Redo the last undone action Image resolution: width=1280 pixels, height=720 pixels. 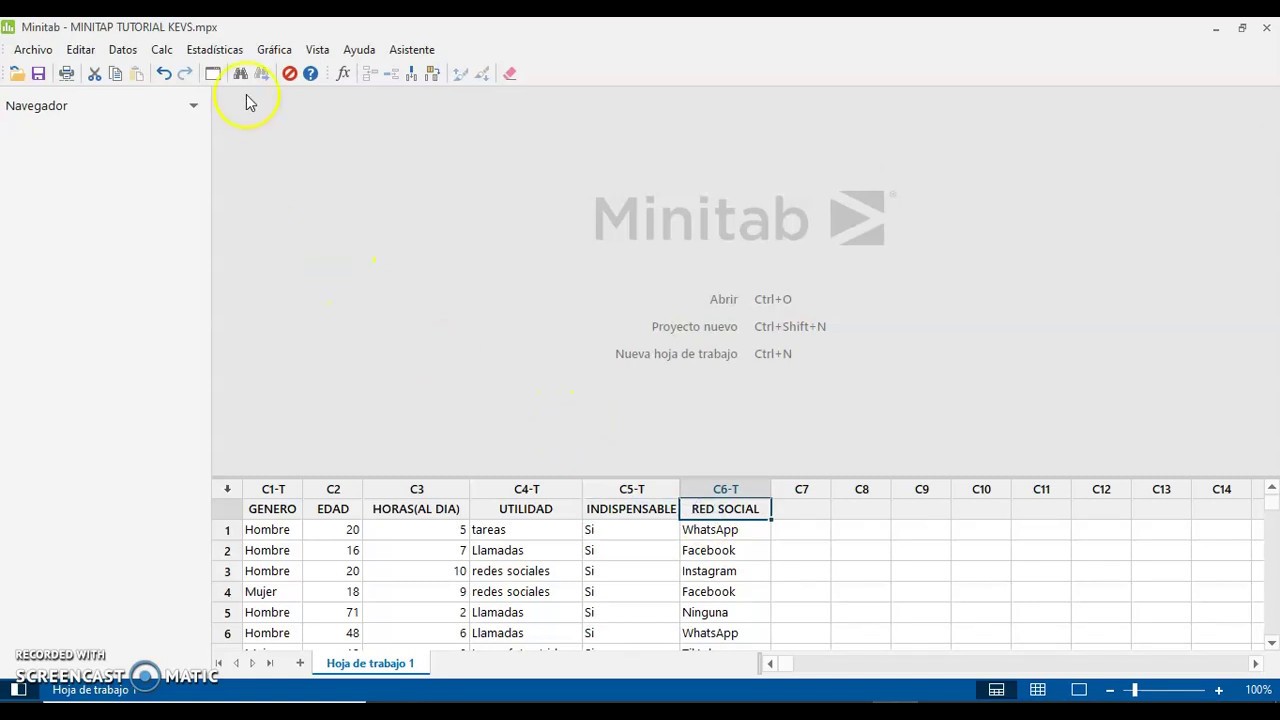(x=185, y=74)
